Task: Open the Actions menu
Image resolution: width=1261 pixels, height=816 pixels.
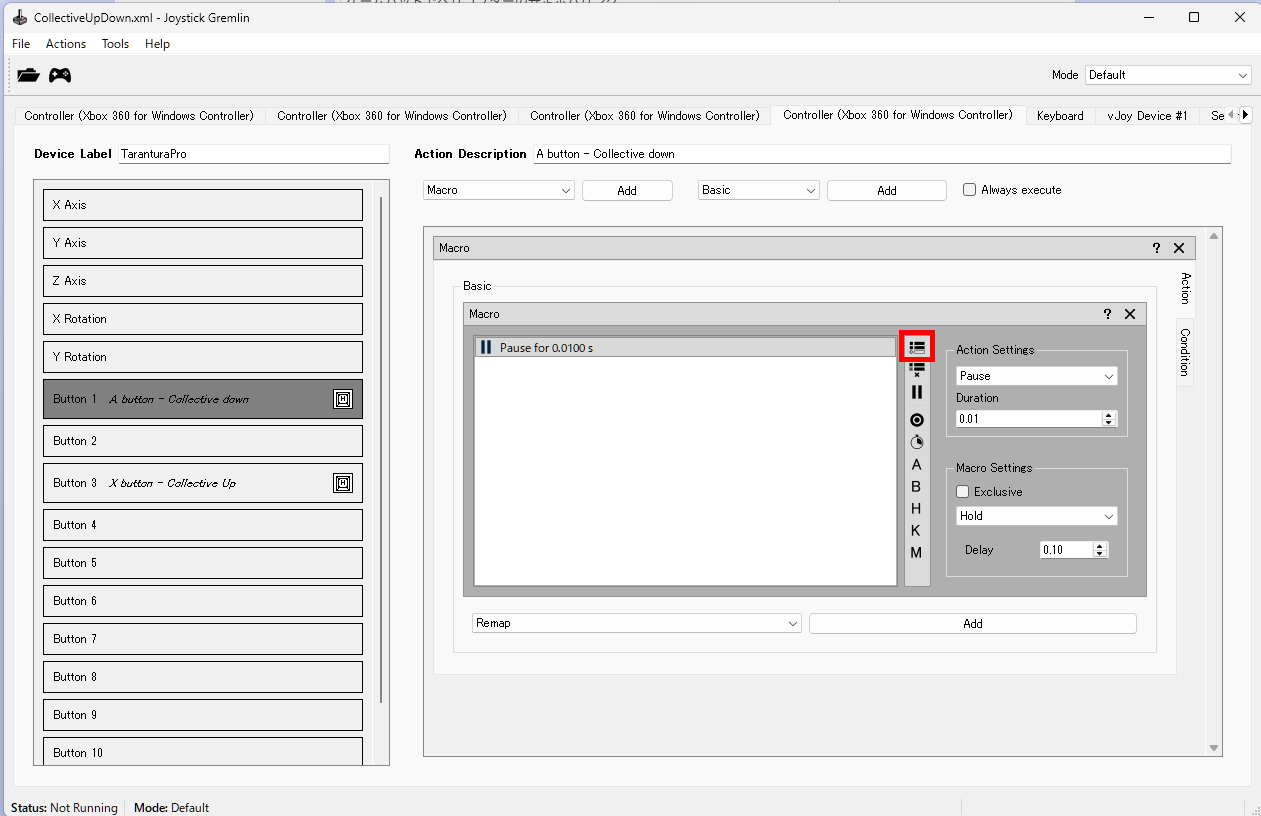Action: tap(66, 44)
